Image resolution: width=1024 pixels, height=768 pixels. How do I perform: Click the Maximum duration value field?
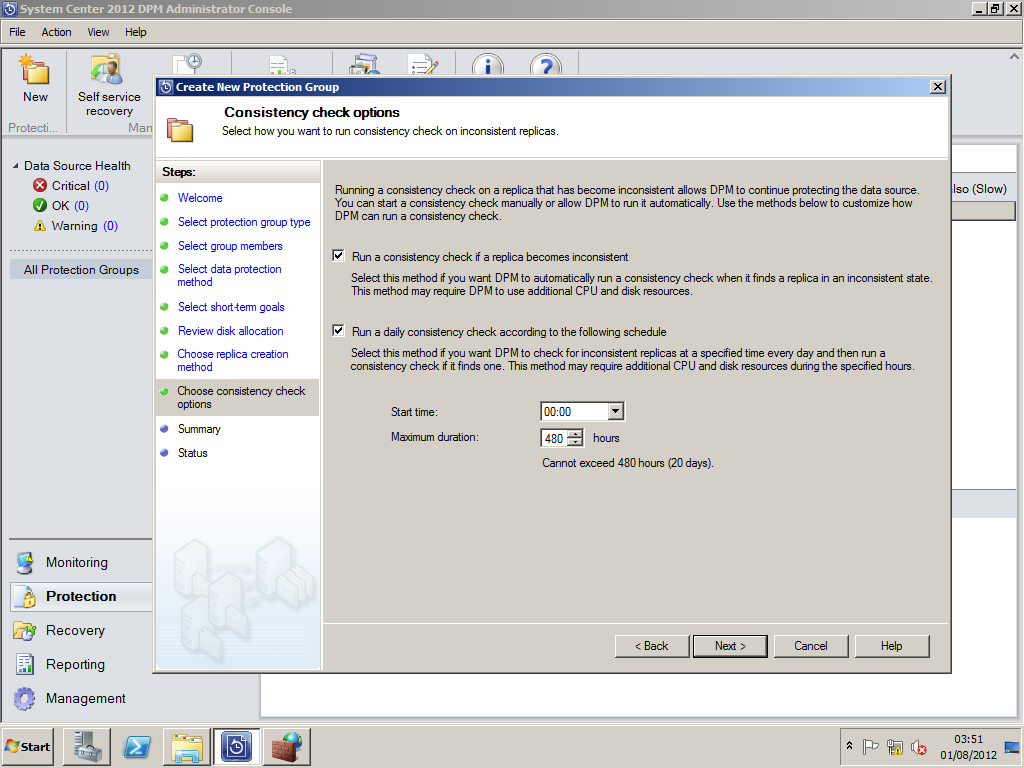coord(554,438)
